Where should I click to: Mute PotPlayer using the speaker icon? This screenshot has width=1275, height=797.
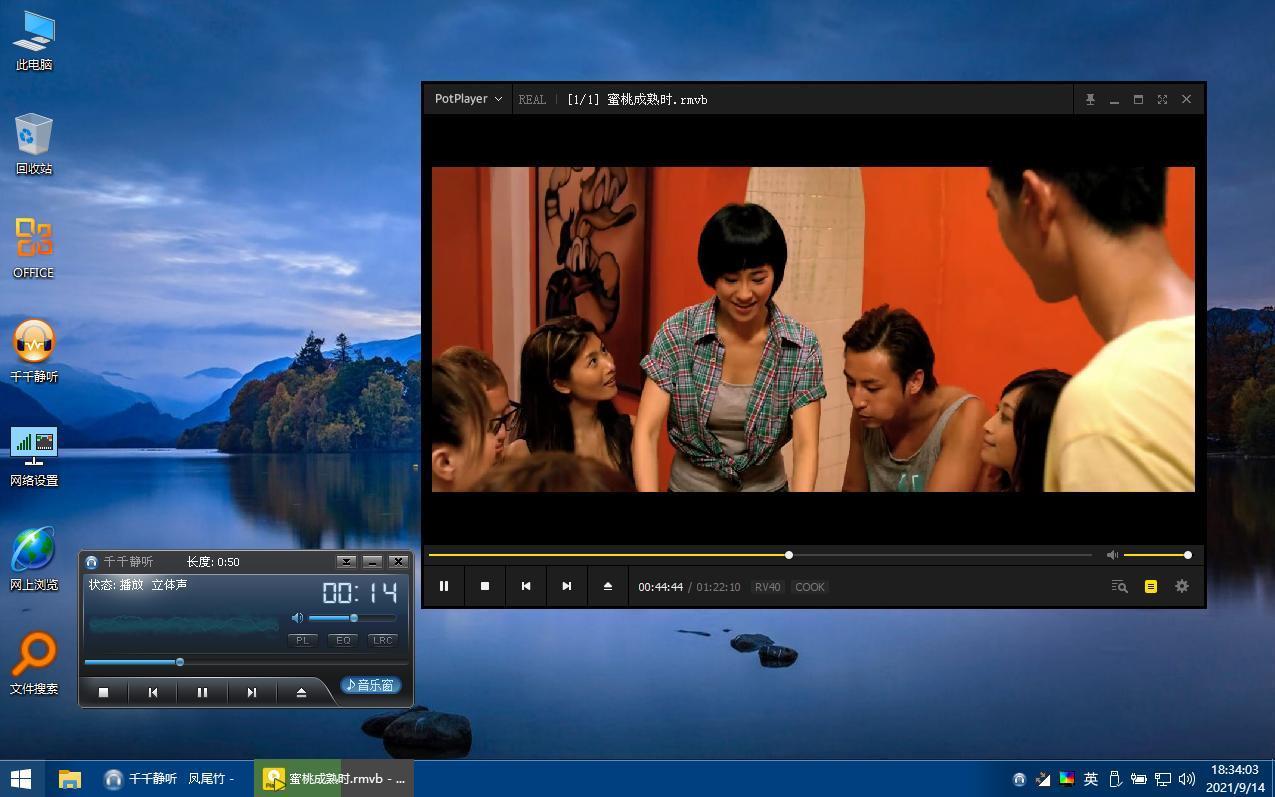1112,555
